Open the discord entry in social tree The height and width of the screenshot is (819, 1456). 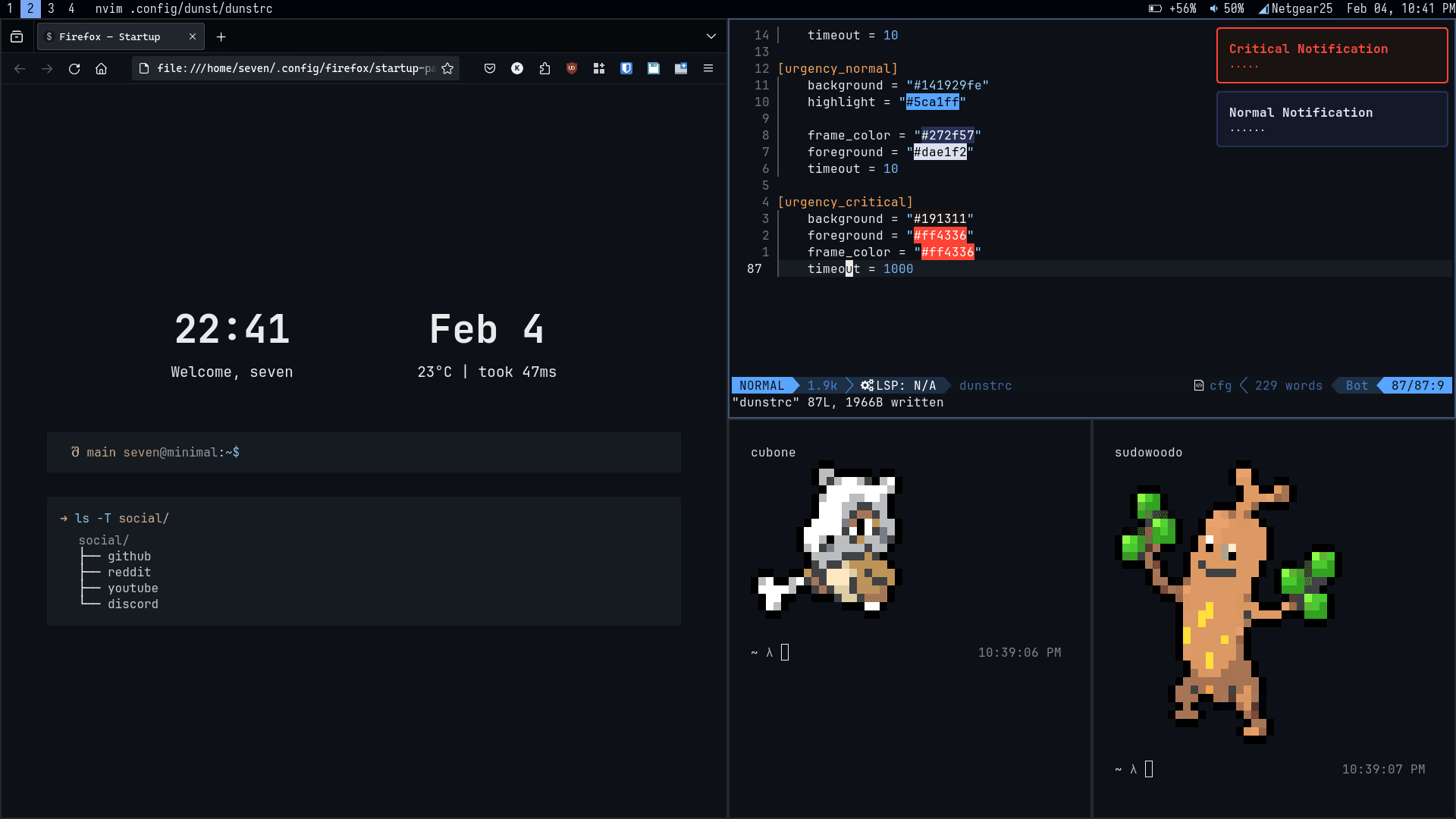tap(133, 604)
